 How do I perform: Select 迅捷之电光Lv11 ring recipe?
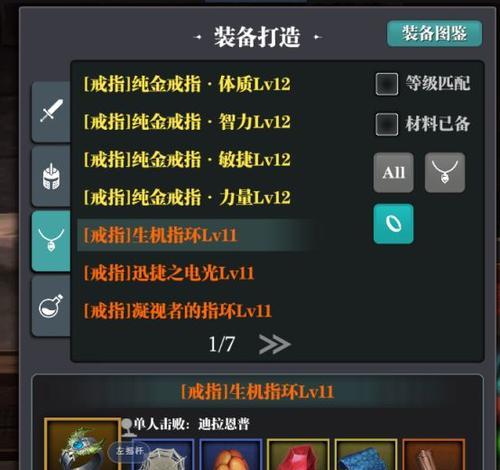click(x=169, y=273)
